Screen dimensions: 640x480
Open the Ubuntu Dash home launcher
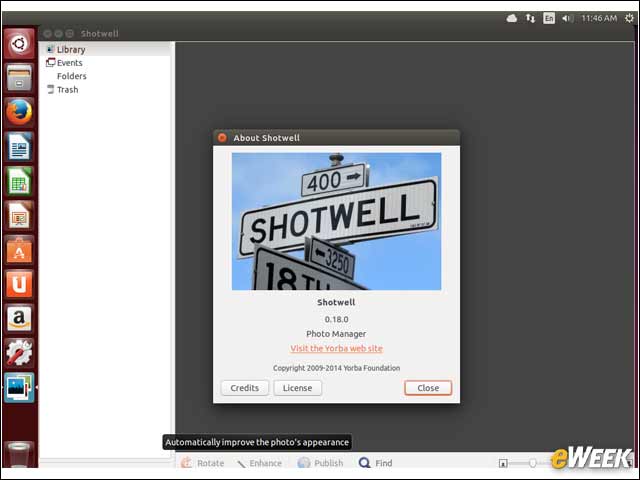click(19, 44)
